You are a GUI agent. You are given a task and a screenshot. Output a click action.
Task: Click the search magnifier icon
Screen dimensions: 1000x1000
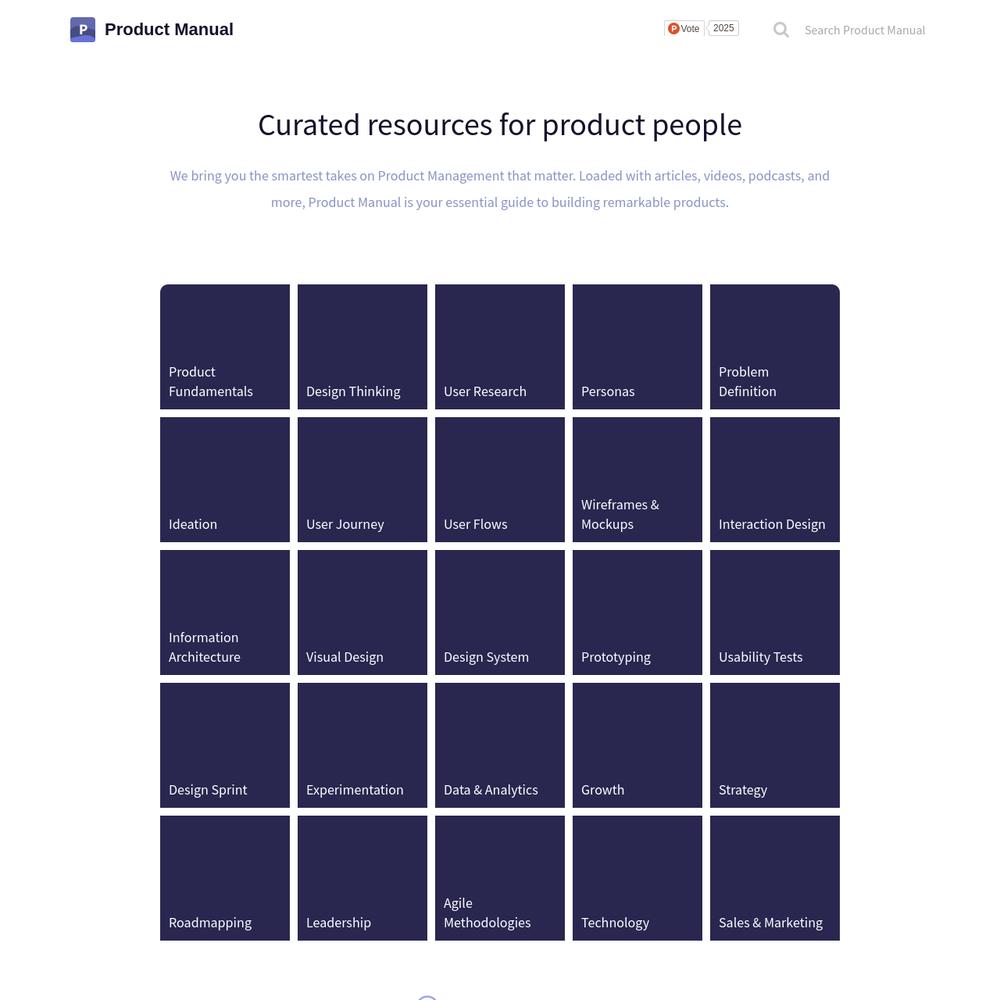(x=781, y=30)
